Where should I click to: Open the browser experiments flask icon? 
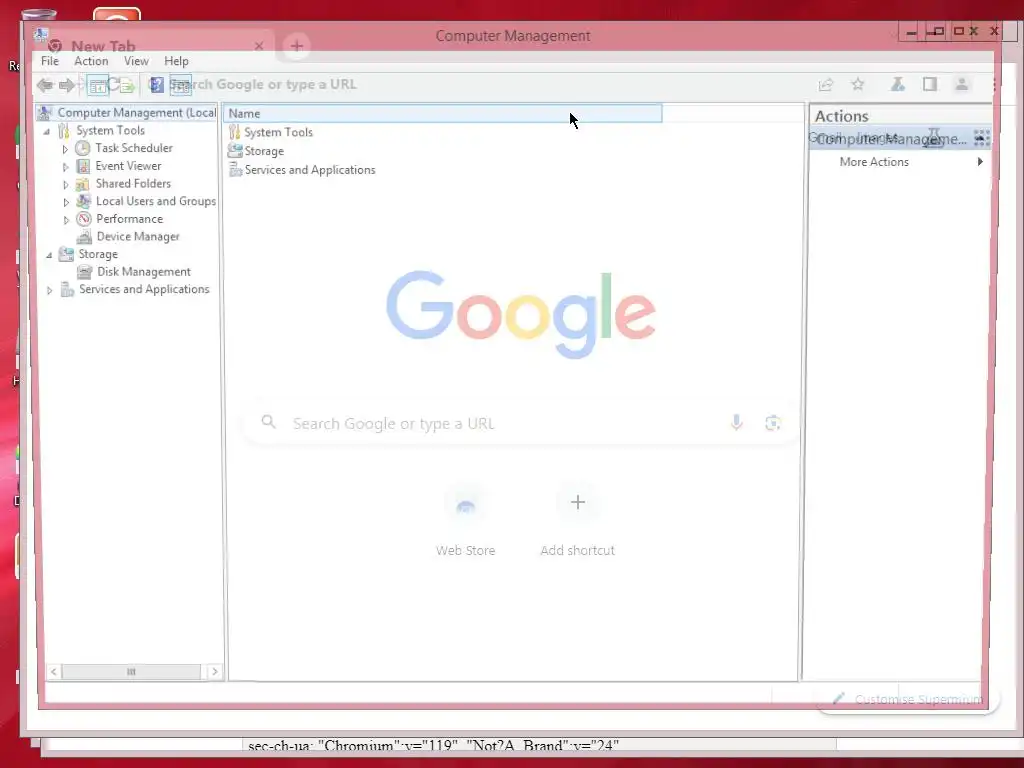pos(898,84)
